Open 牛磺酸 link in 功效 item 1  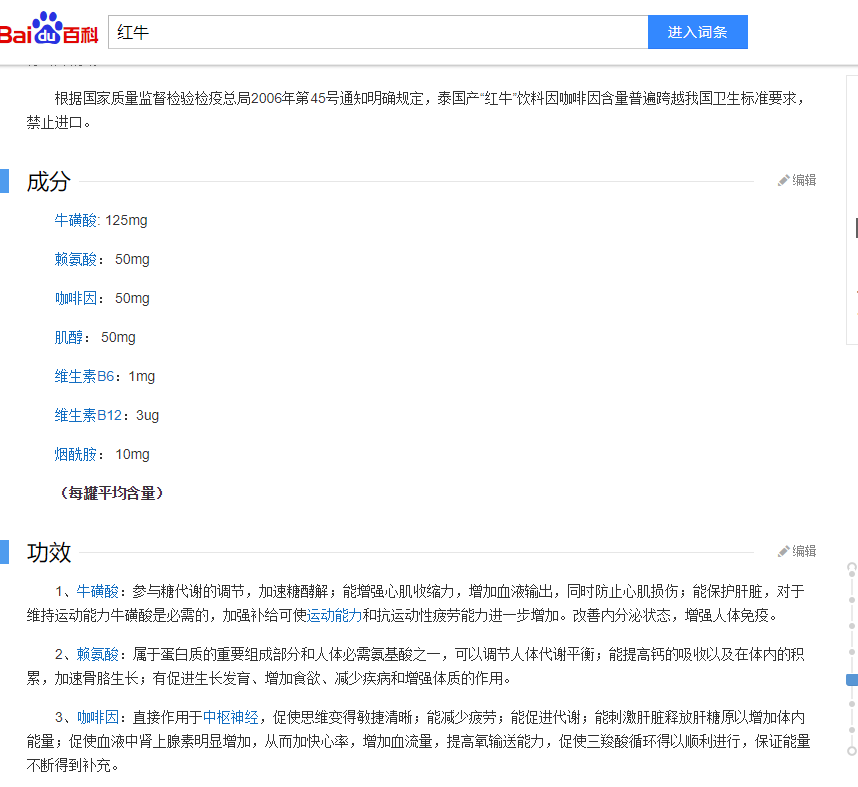[97, 591]
